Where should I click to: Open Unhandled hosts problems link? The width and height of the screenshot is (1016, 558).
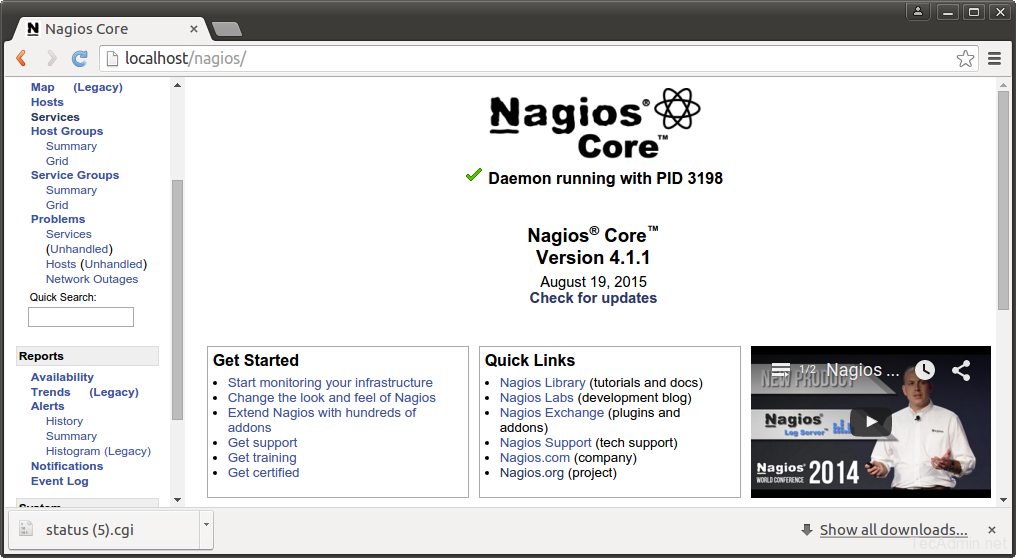click(113, 264)
